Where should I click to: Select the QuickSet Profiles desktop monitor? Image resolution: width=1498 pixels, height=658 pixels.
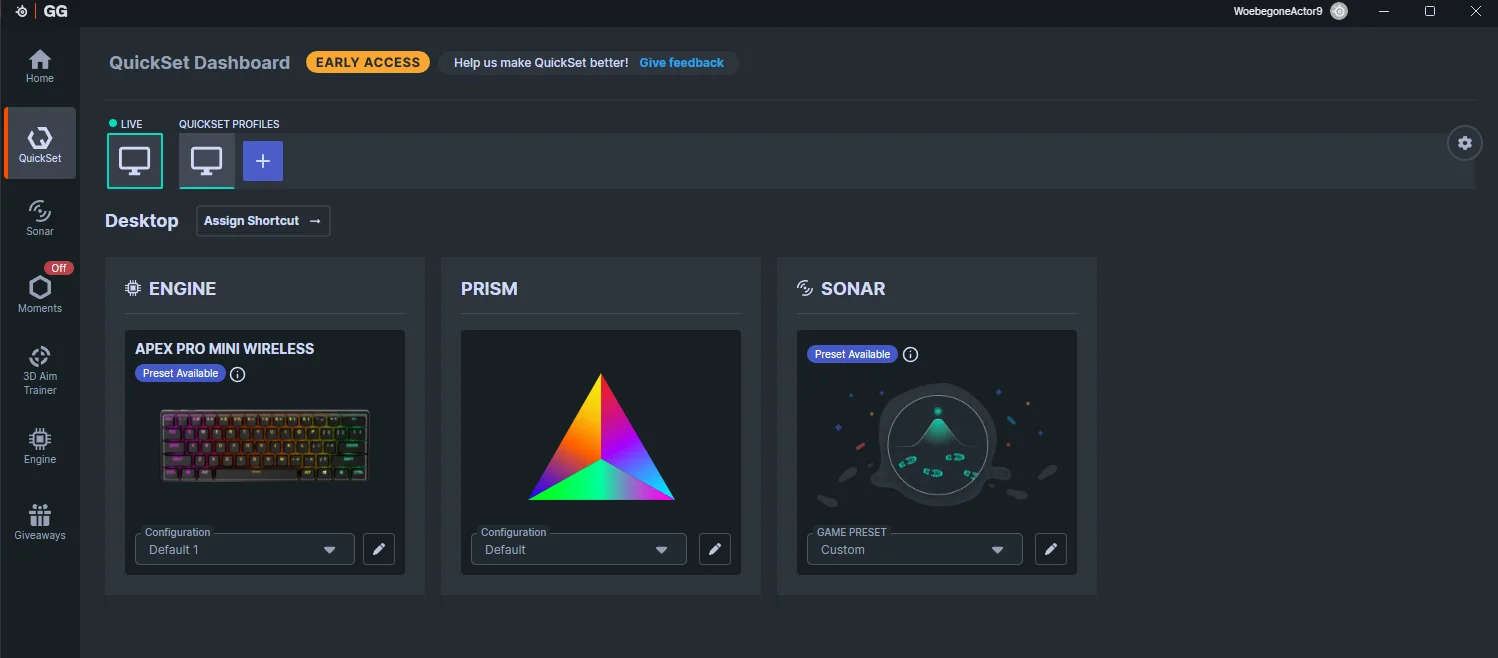[207, 160]
